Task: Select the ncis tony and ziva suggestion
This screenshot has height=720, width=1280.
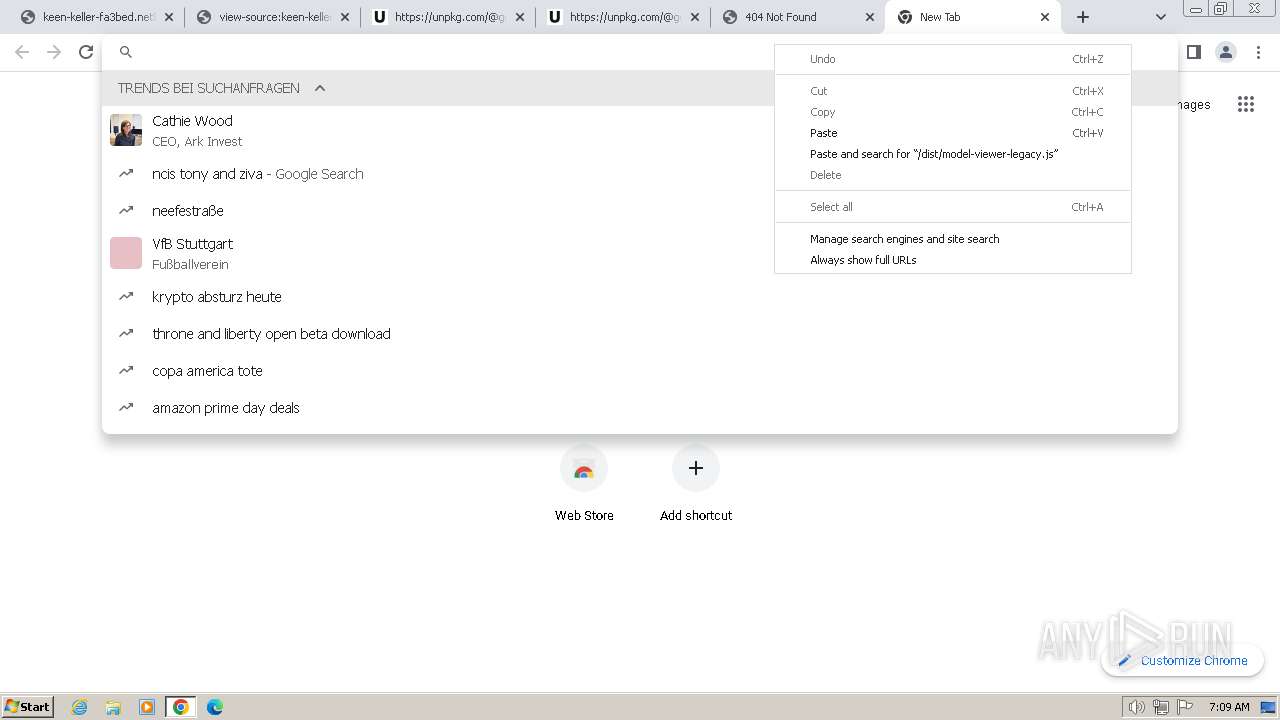Action: point(640,174)
